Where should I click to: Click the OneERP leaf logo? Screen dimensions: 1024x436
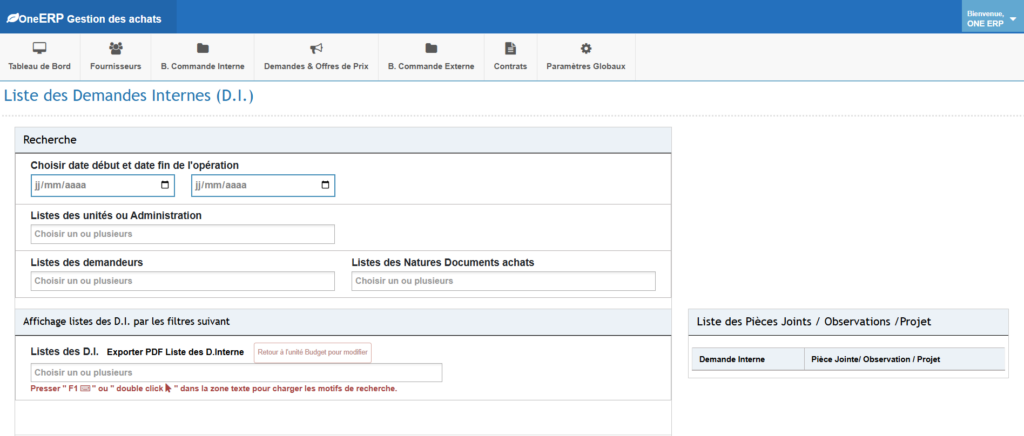pyautogui.click(x=14, y=18)
